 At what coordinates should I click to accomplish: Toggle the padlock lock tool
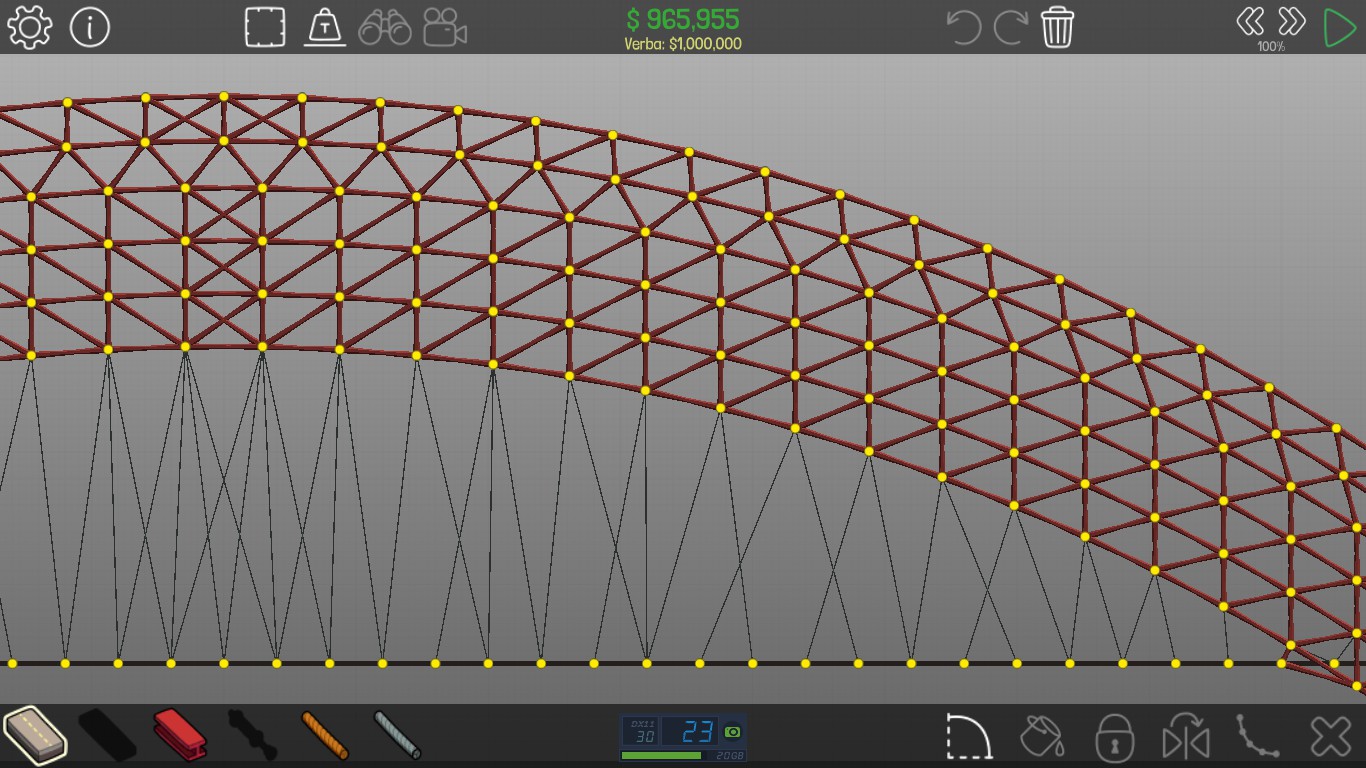(x=1113, y=737)
